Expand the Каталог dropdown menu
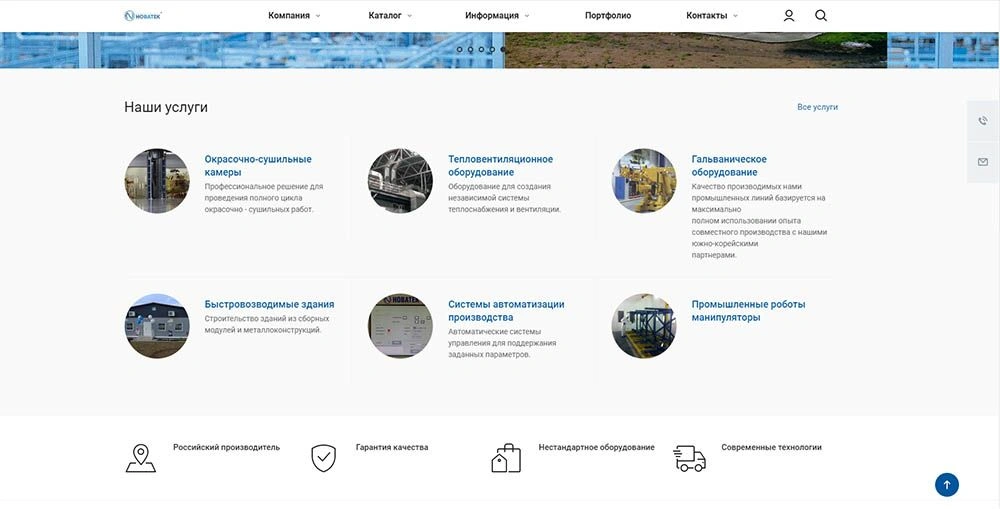The height and width of the screenshot is (509, 1000). pos(389,16)
